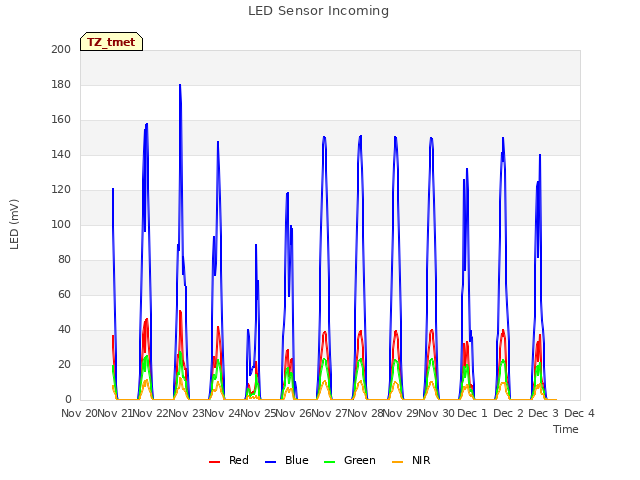Click the Nov 28 x-axis date label
The image size is (640, 480).
click(x=365, y=413)
